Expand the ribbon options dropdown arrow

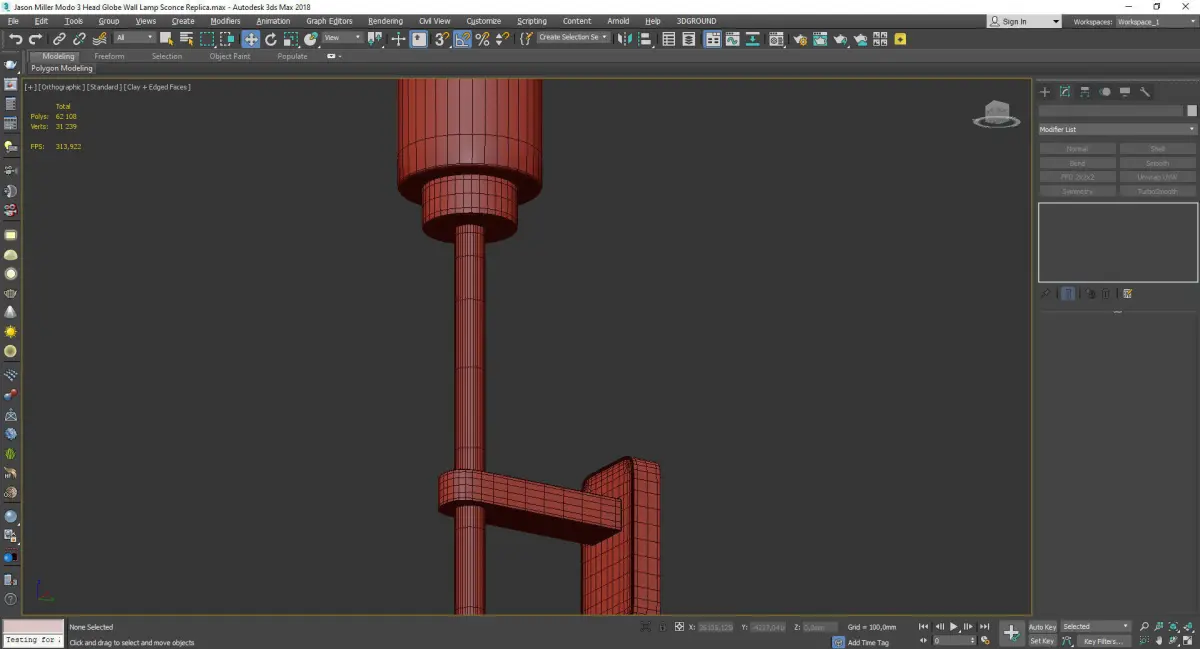[340, 56]
